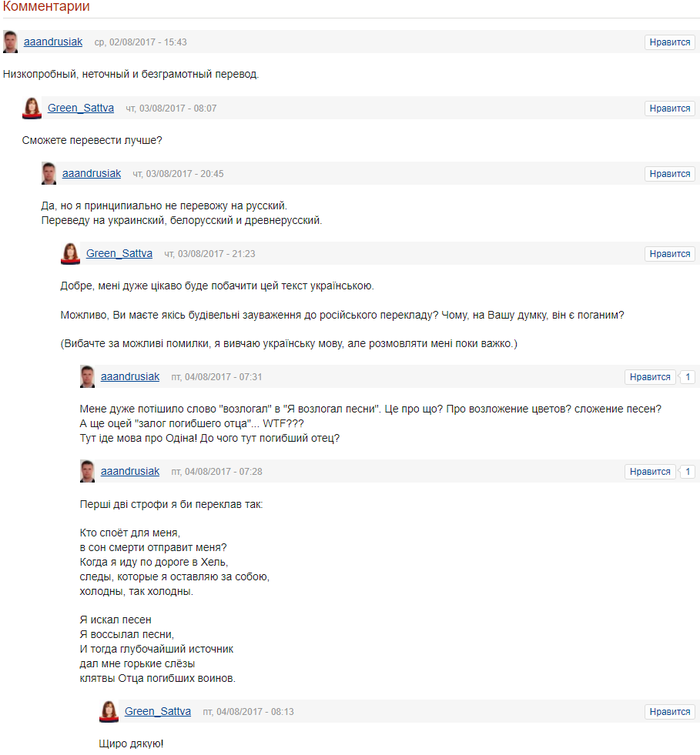Visit aaandrusiak's profile from the 07:28 comment
Image resolution: width=700 pixels, height=755 pixels.
130,471
